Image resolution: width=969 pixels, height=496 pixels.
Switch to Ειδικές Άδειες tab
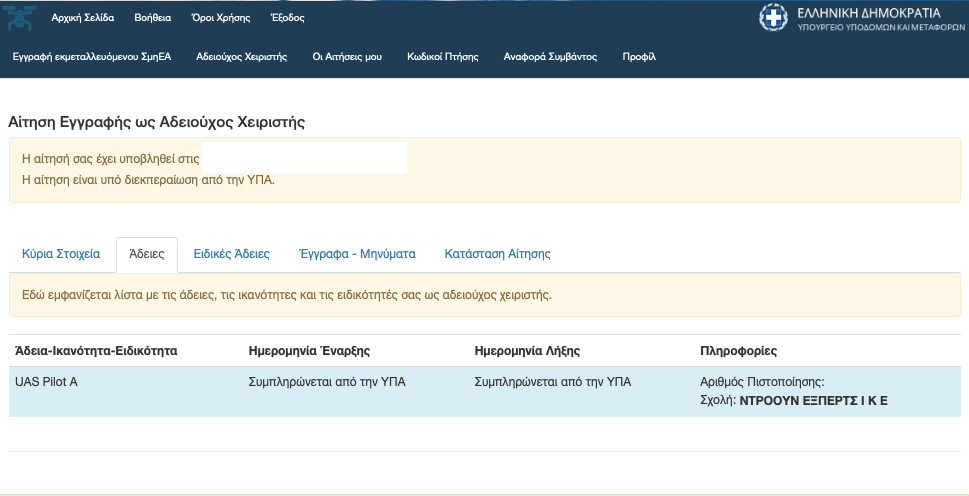232,254
